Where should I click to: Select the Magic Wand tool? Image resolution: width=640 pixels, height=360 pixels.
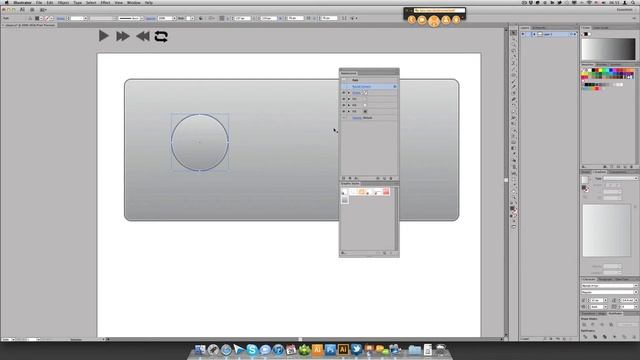tap(514, 45)
